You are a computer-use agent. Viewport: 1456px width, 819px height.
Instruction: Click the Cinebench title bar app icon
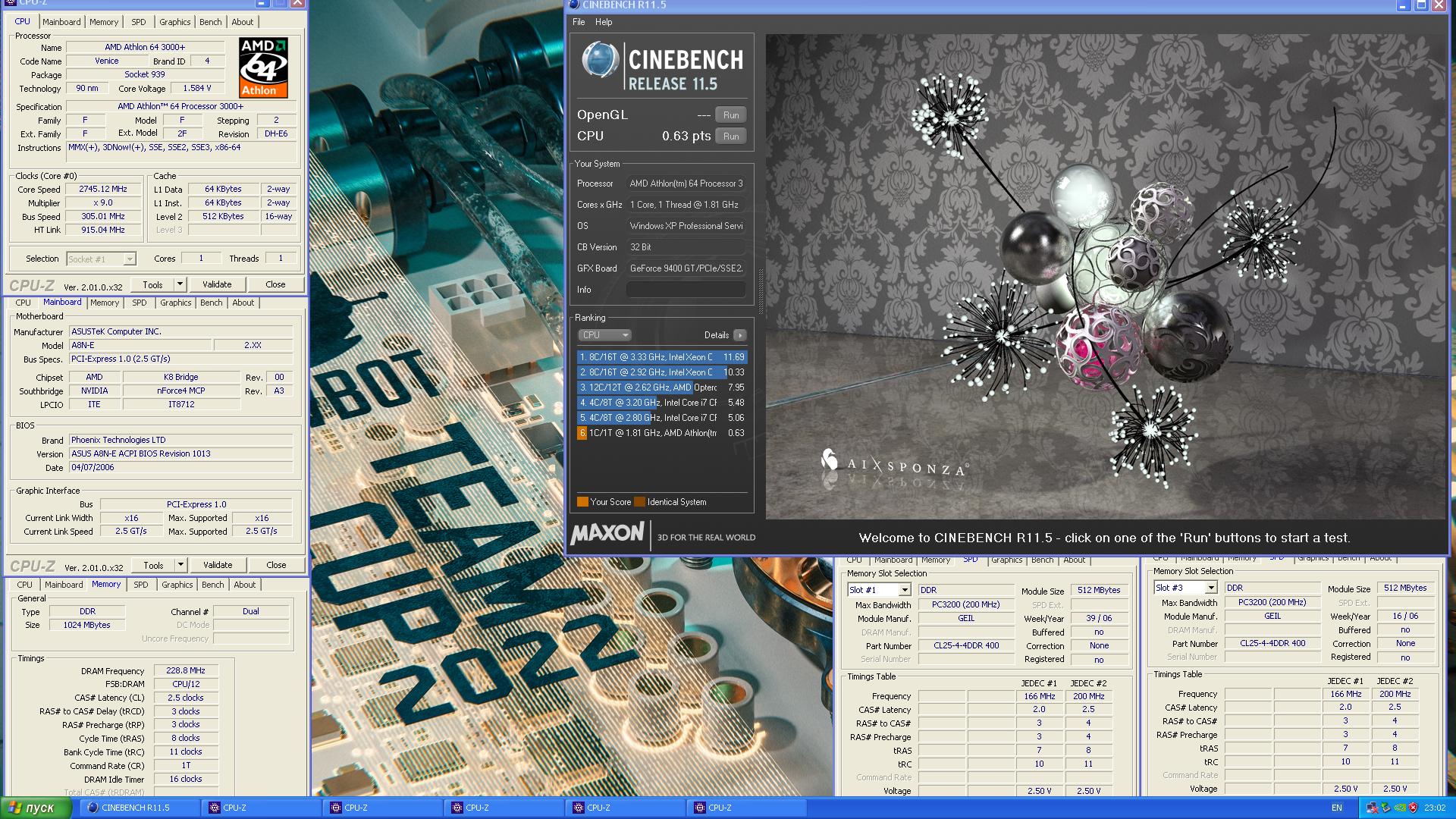click(574, 5)
